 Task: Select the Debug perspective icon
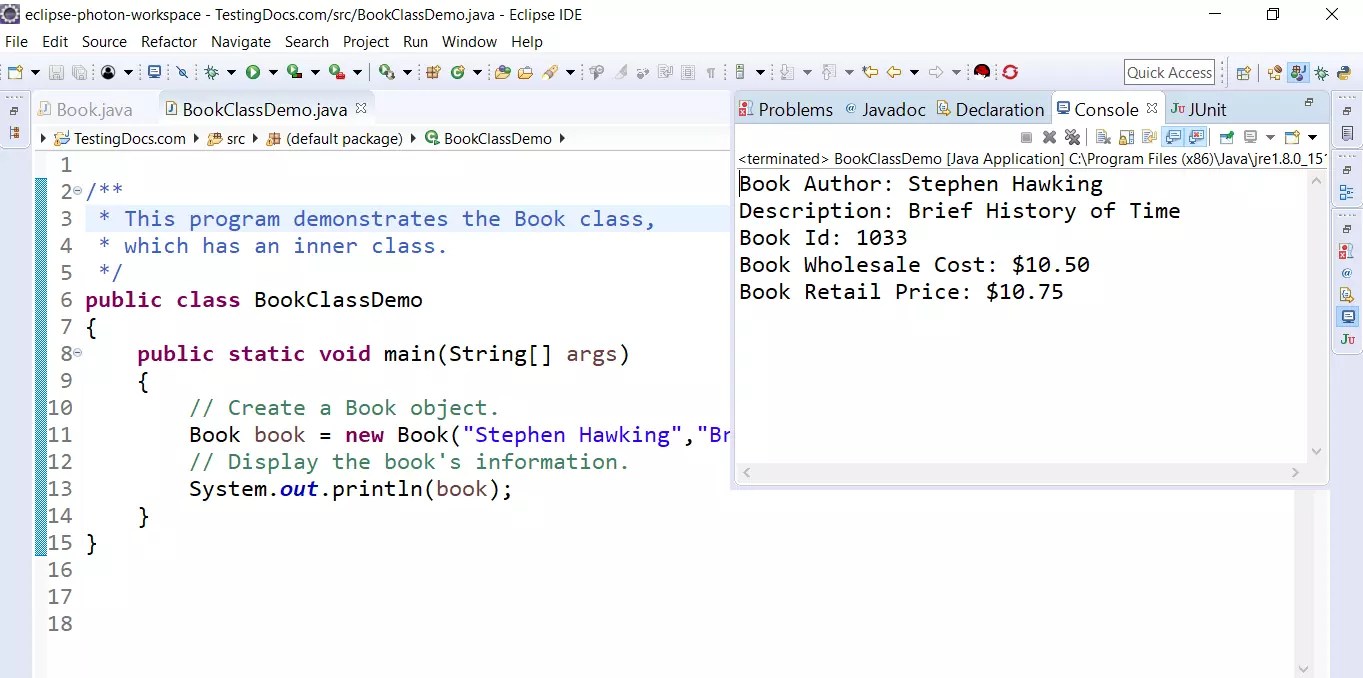pyautogui.click(x=1321, y=72)
